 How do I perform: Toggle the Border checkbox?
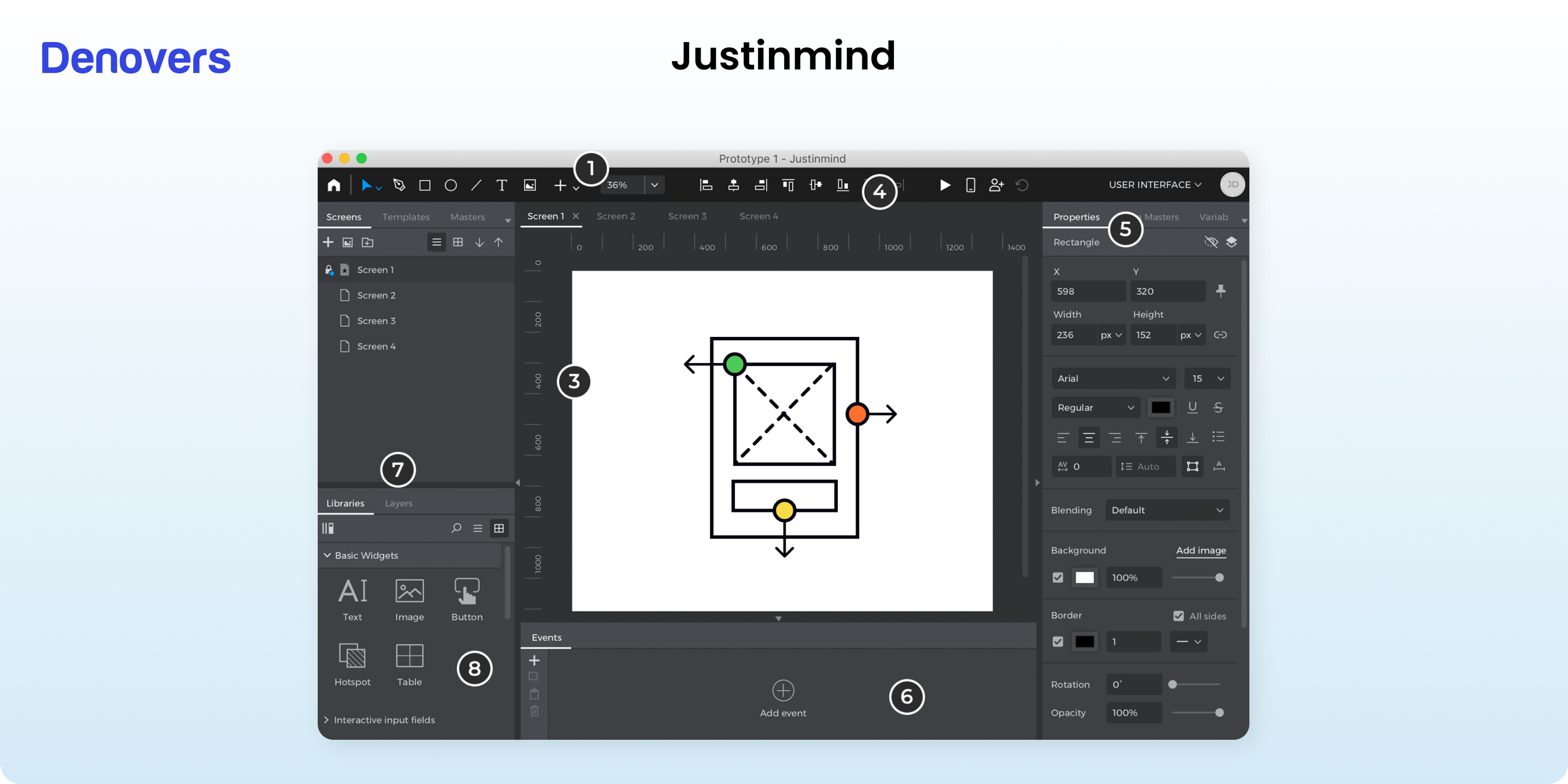coord(1058,641)
